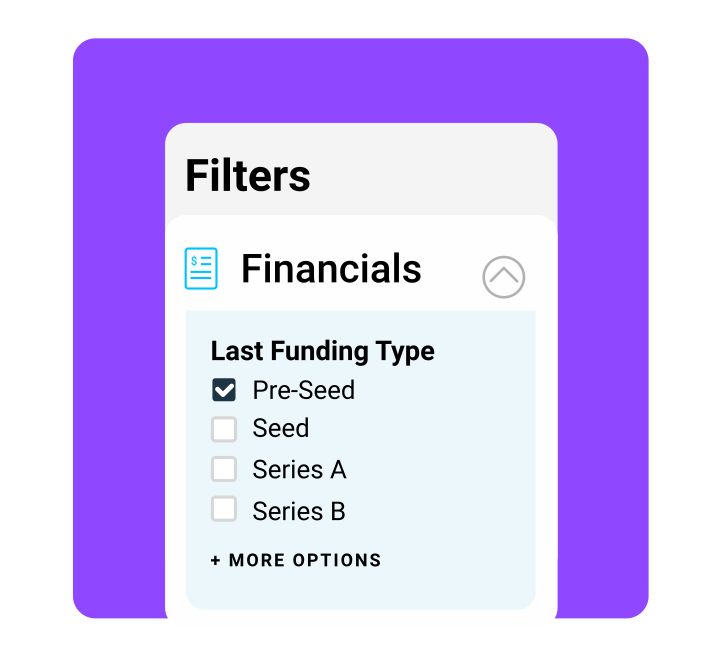Click the Last Funding Type heading
This screenshot has width=726, height=658.
click(x=322, y=351)
